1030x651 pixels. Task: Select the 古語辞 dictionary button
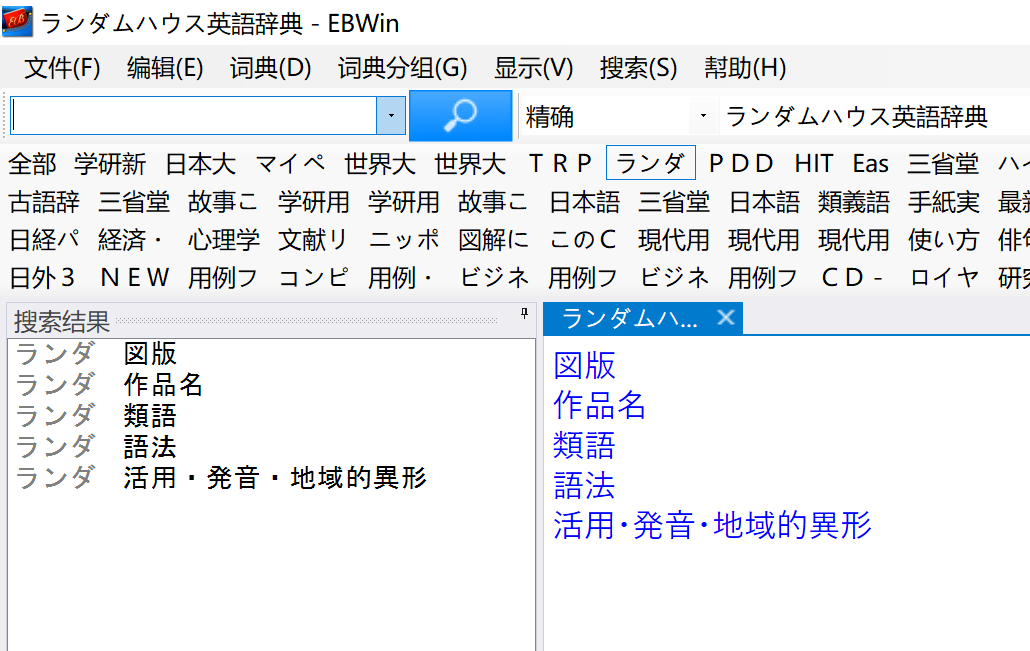coord(44,201)
